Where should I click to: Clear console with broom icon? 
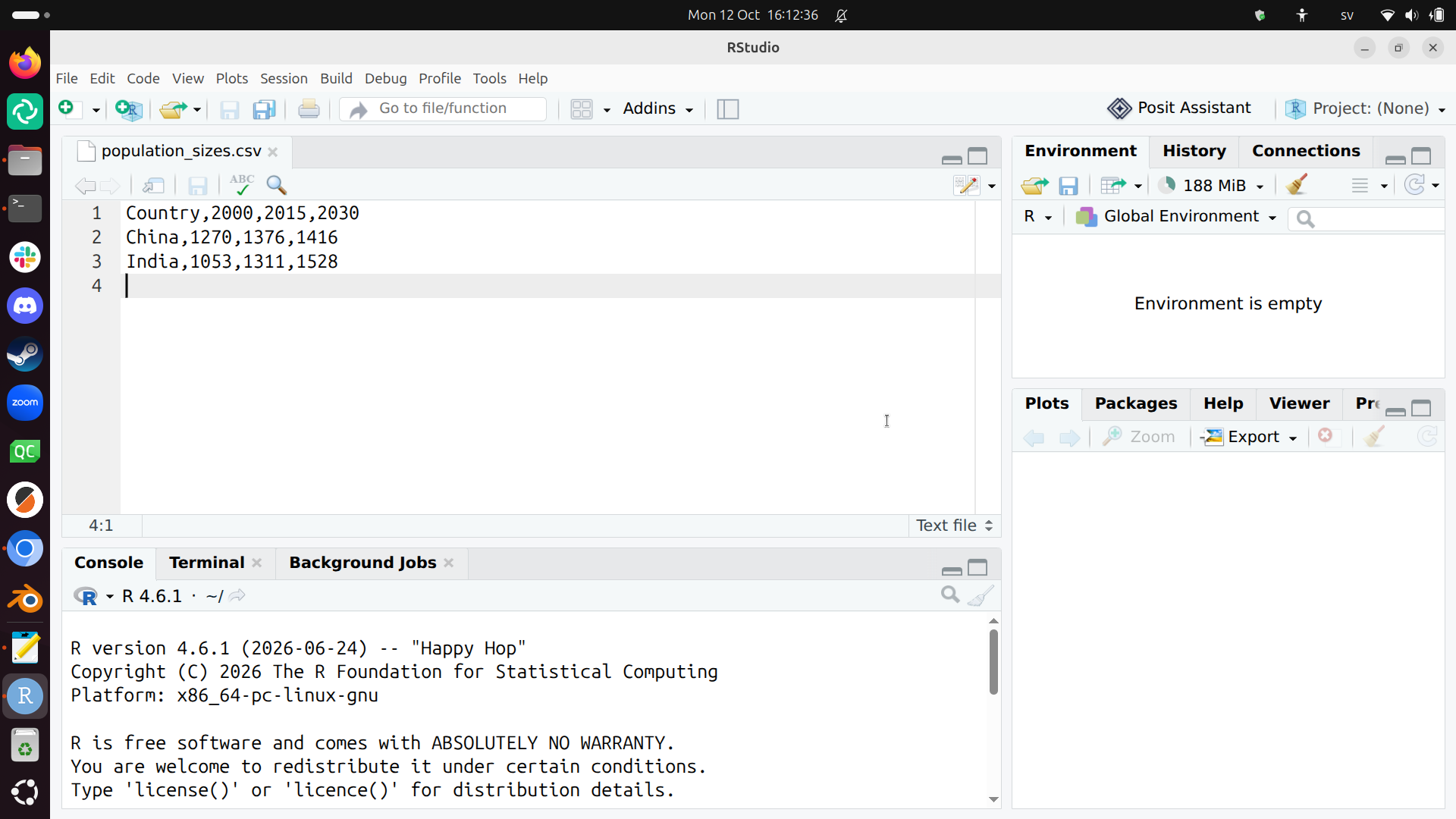981,595
